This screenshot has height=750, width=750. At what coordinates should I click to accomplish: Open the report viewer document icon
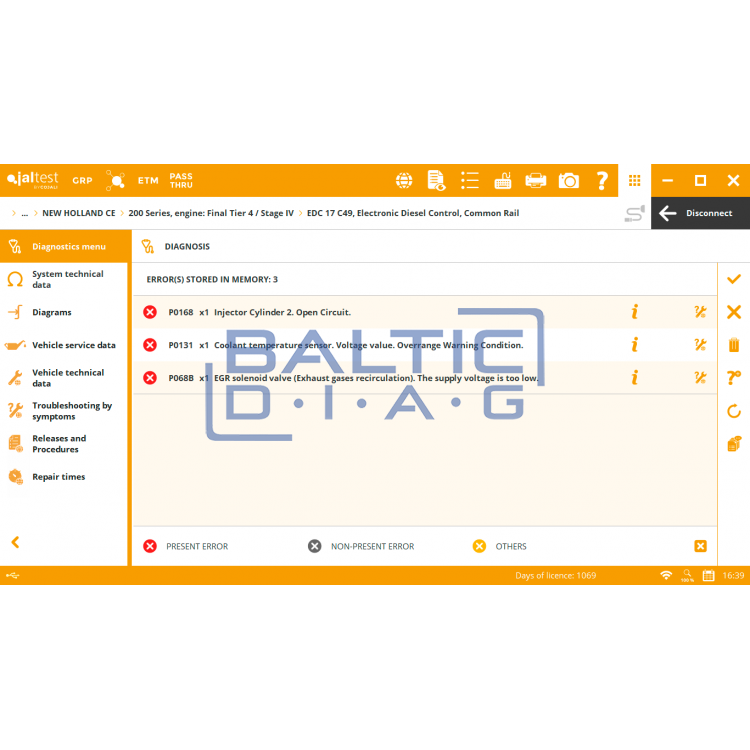coord(436,180)
